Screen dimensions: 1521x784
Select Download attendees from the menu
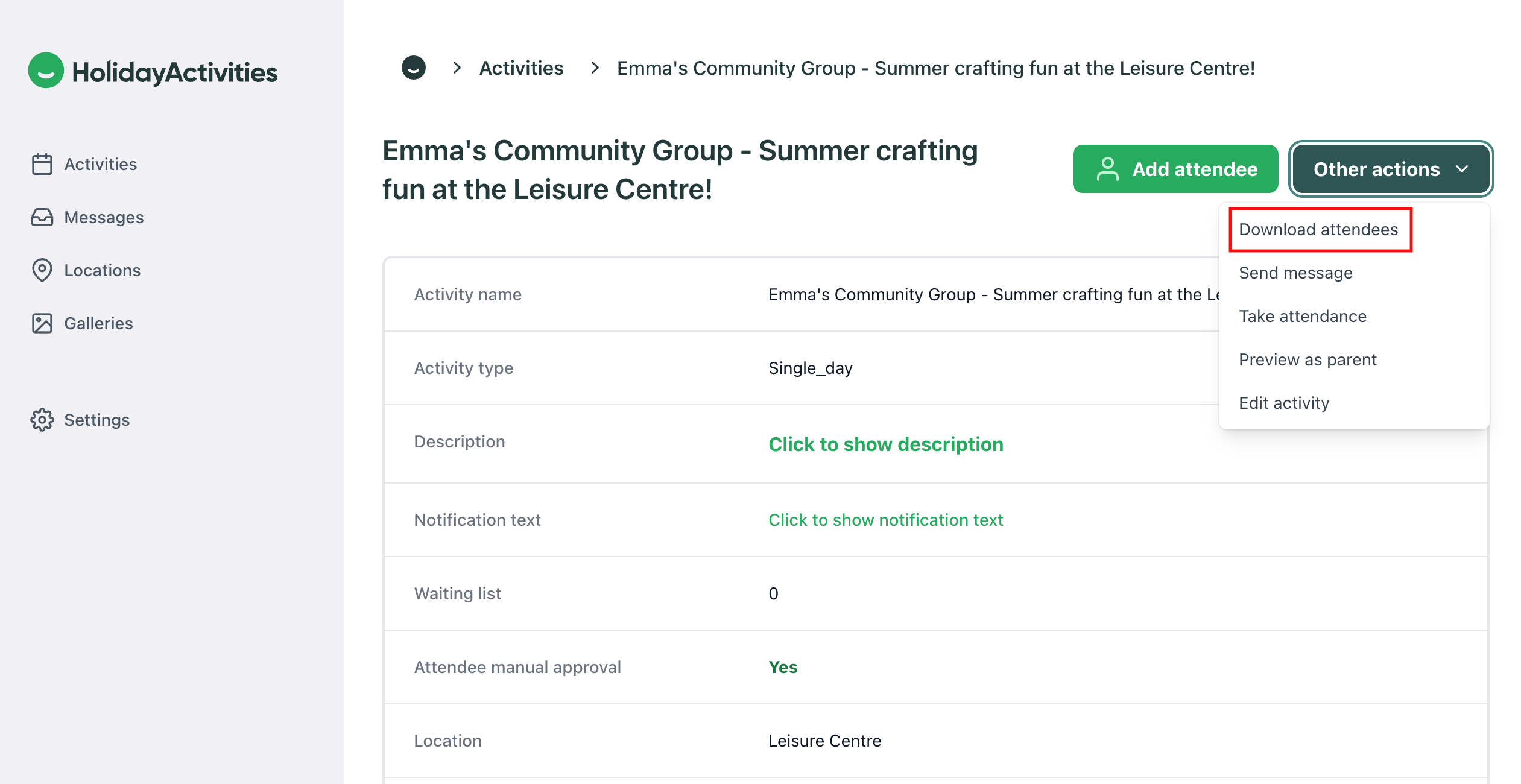click(1318, 230)
